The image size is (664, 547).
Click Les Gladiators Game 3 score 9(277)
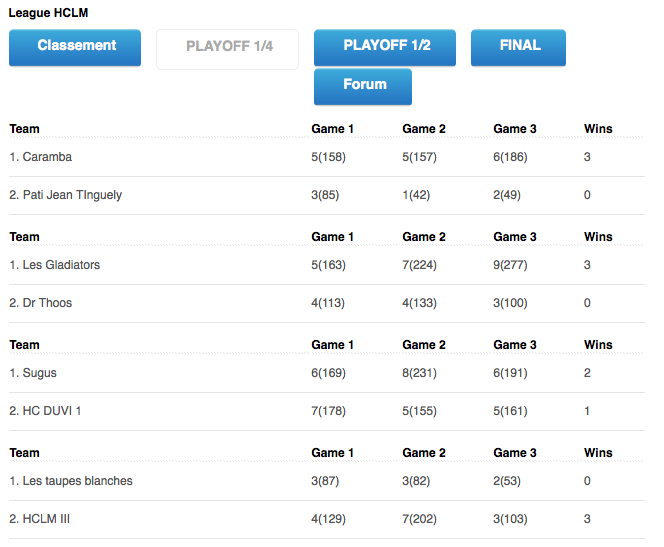[x=510, y=265]
